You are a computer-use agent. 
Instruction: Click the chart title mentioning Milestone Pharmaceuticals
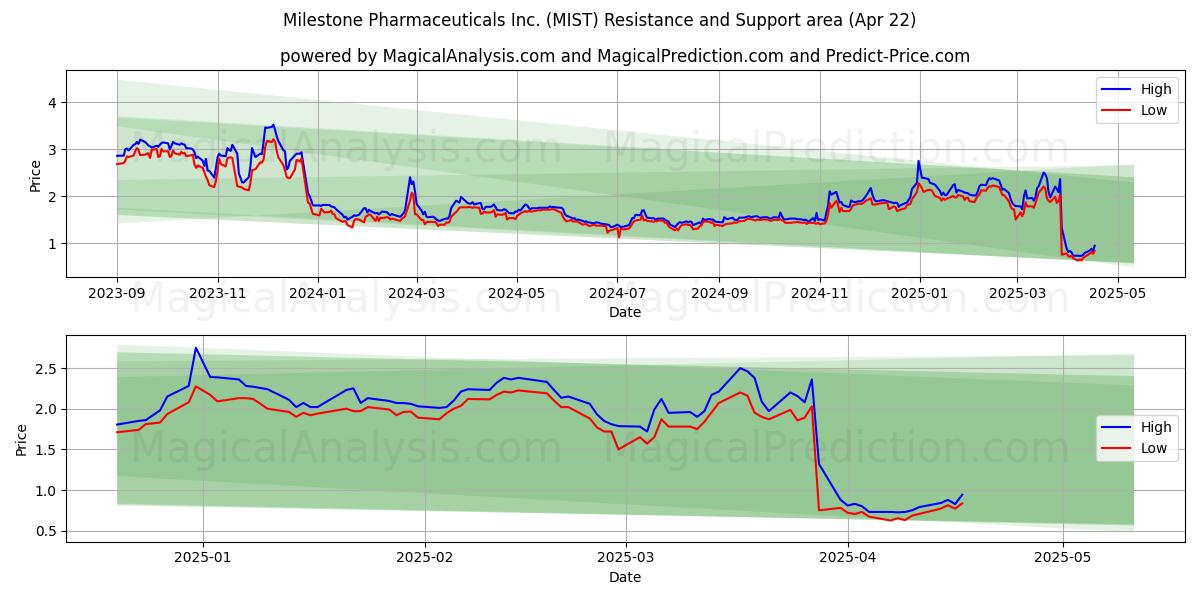click(x=599, y=20)
